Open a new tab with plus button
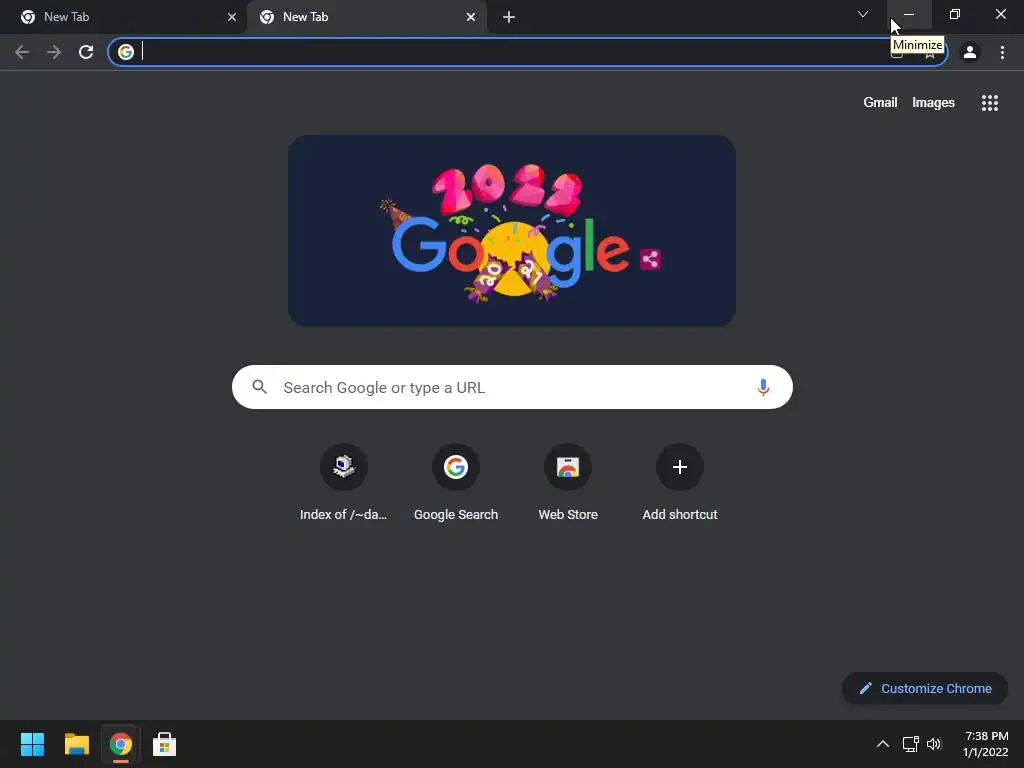This screenshot has width=1024, height=768. tap(509, 17)
